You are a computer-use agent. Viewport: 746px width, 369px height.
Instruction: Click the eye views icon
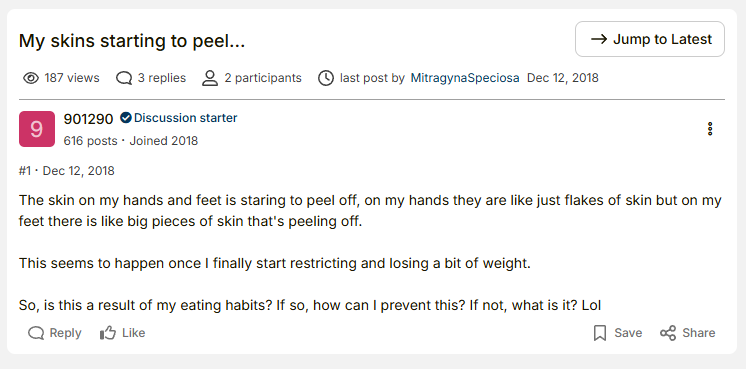tap(31, 78)
